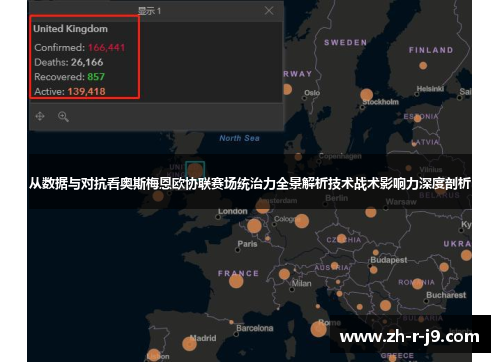Viewport: 500px width, 362px height.
Task: Click the London city label
Action: (x=233, y=211)
